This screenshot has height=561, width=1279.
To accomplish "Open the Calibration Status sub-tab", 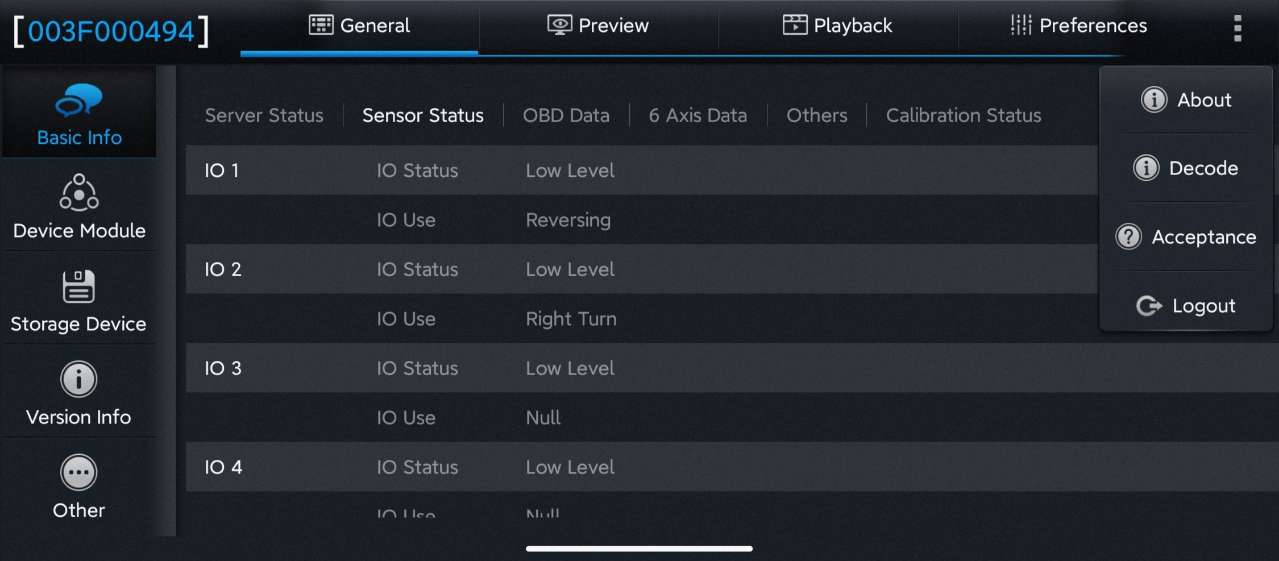I will tap(964, 116).
